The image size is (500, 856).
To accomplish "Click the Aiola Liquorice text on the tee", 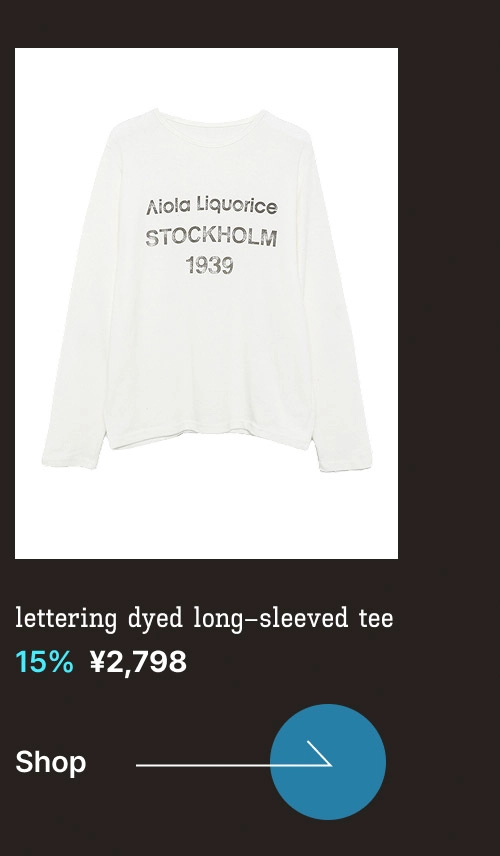I will click(212, 206).
